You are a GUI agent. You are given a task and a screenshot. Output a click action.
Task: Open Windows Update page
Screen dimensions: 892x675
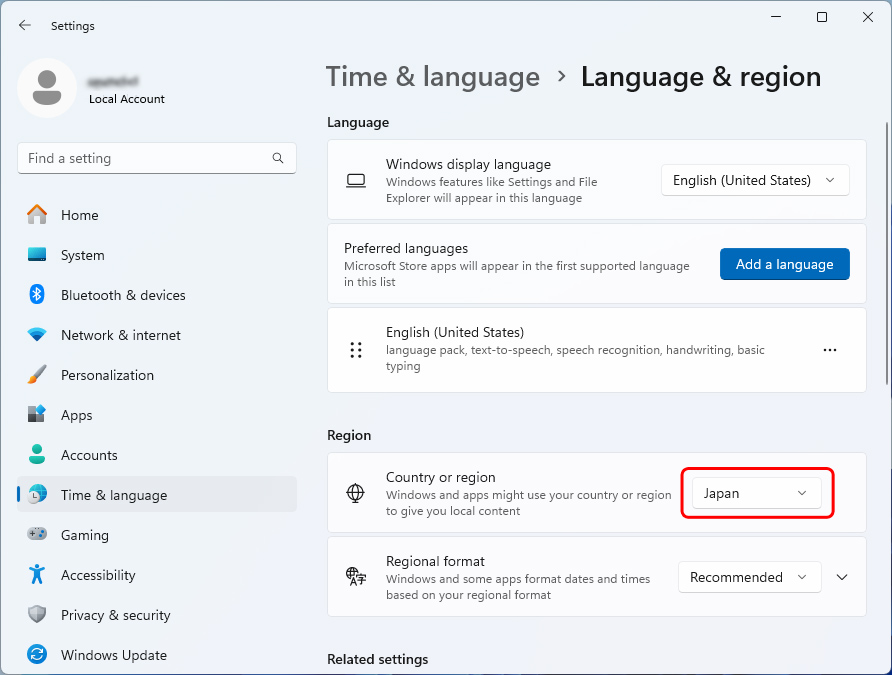coord(157,655)
